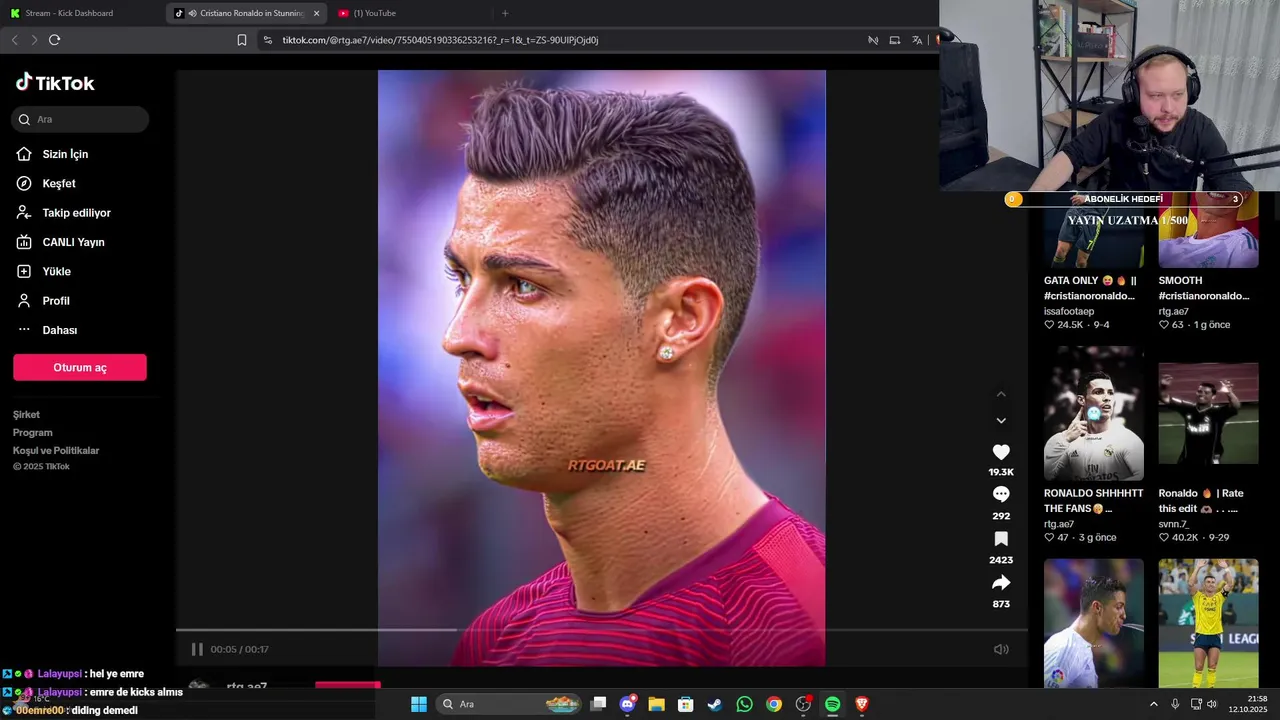
Task: Click the cast screen icon in address bar
Action: (x=895, y=40)
